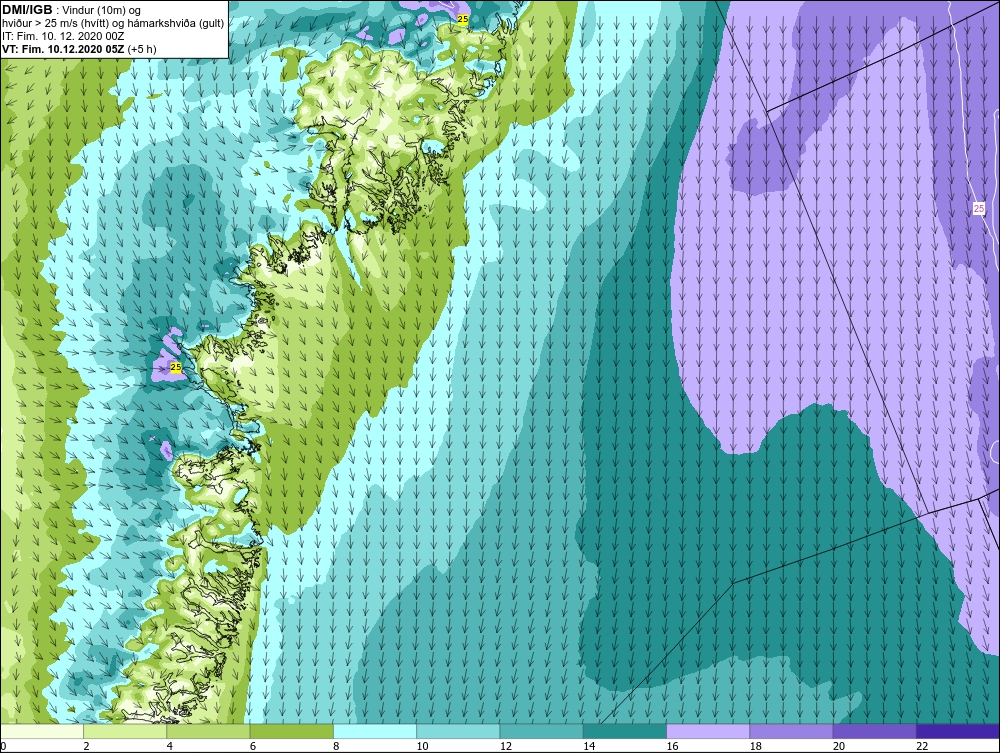Select the 20–22 m/s violet legend swatch

tap(874, 731)
